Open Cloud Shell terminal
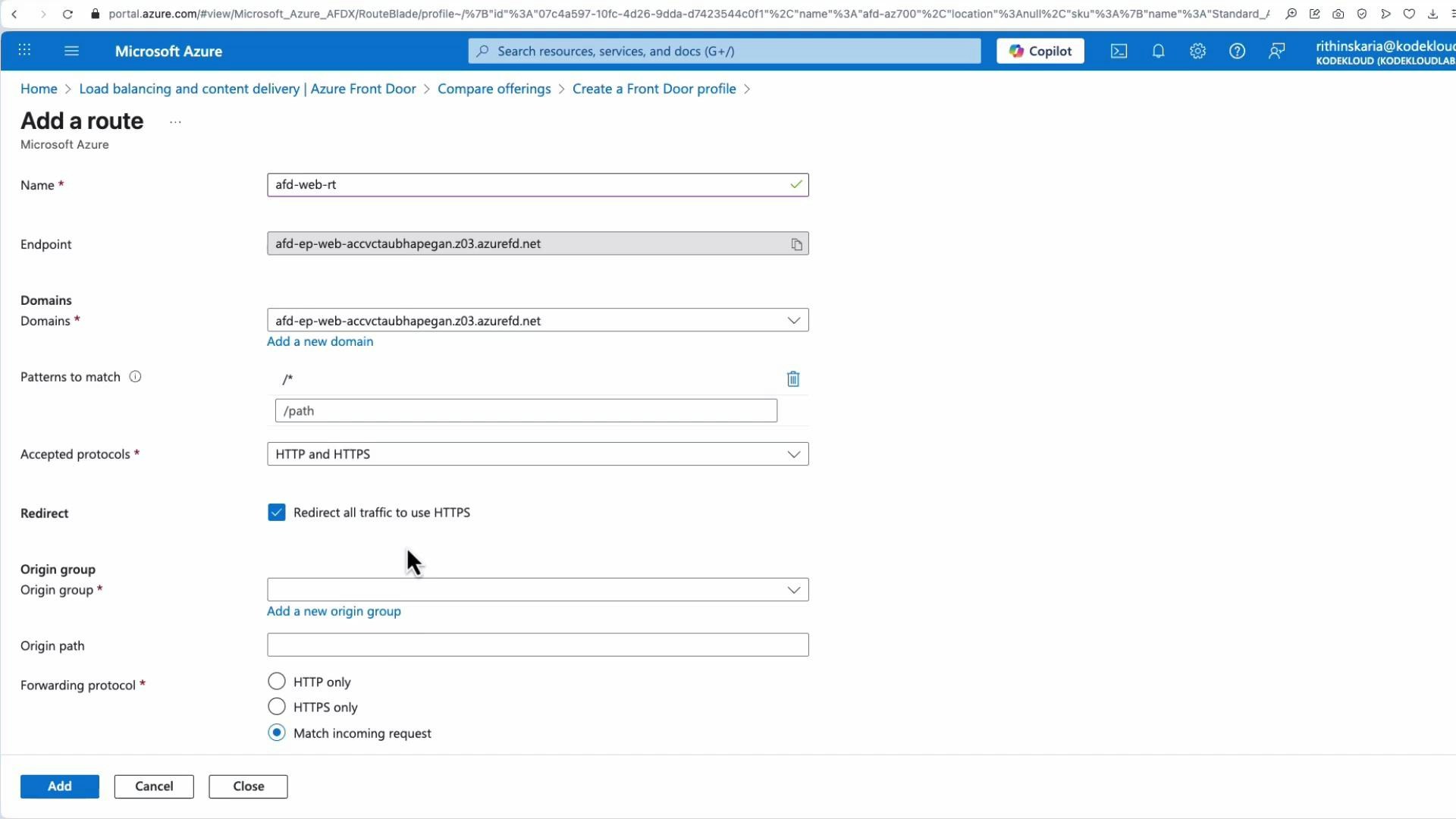The image size is (1456, 819). [x=1119, y=51]
